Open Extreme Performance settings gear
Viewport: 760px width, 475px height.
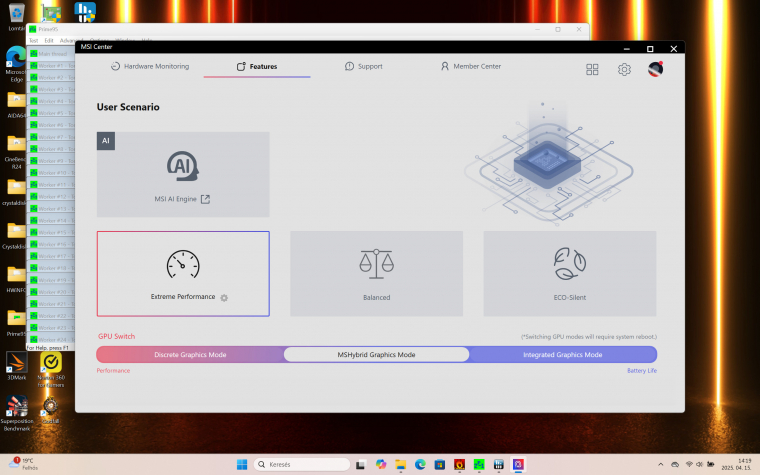click(224, 298)
